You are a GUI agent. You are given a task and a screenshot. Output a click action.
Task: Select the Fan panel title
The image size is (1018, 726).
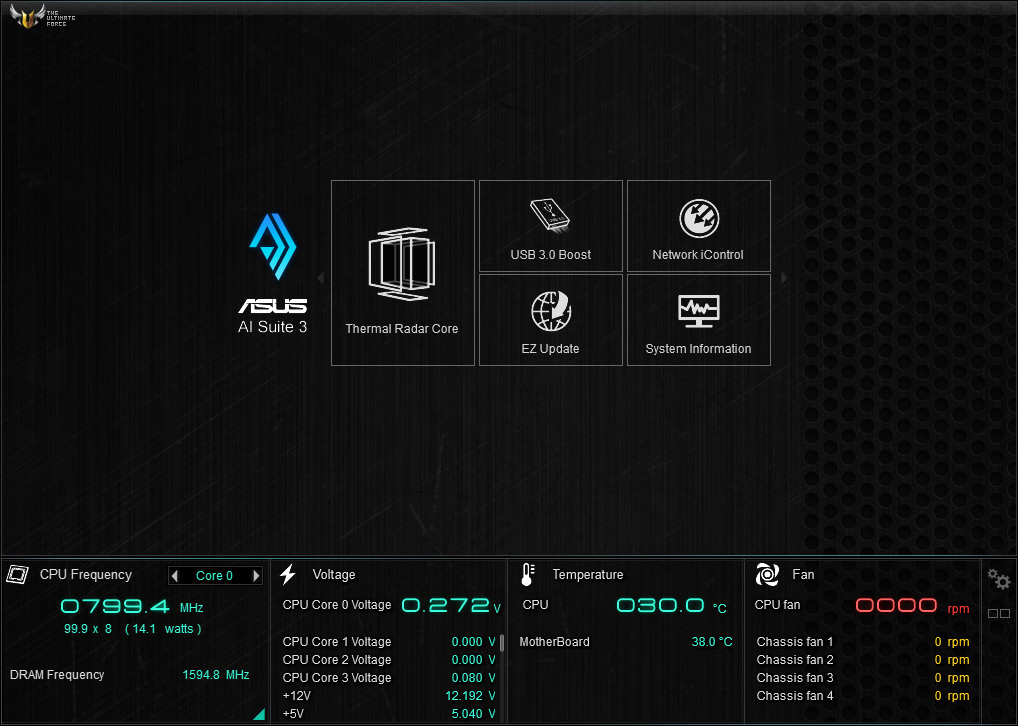(x=803, y=574)
